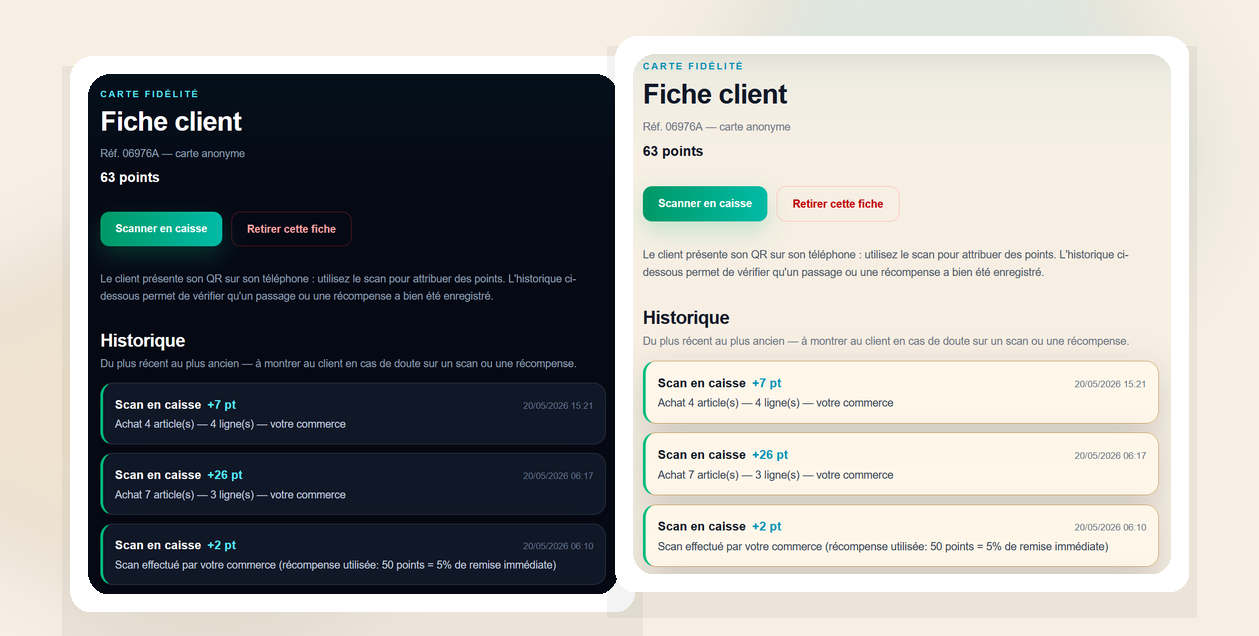Click Achat 4 article(s) line in dark card

pyautogui.click(x=230, y=424)
